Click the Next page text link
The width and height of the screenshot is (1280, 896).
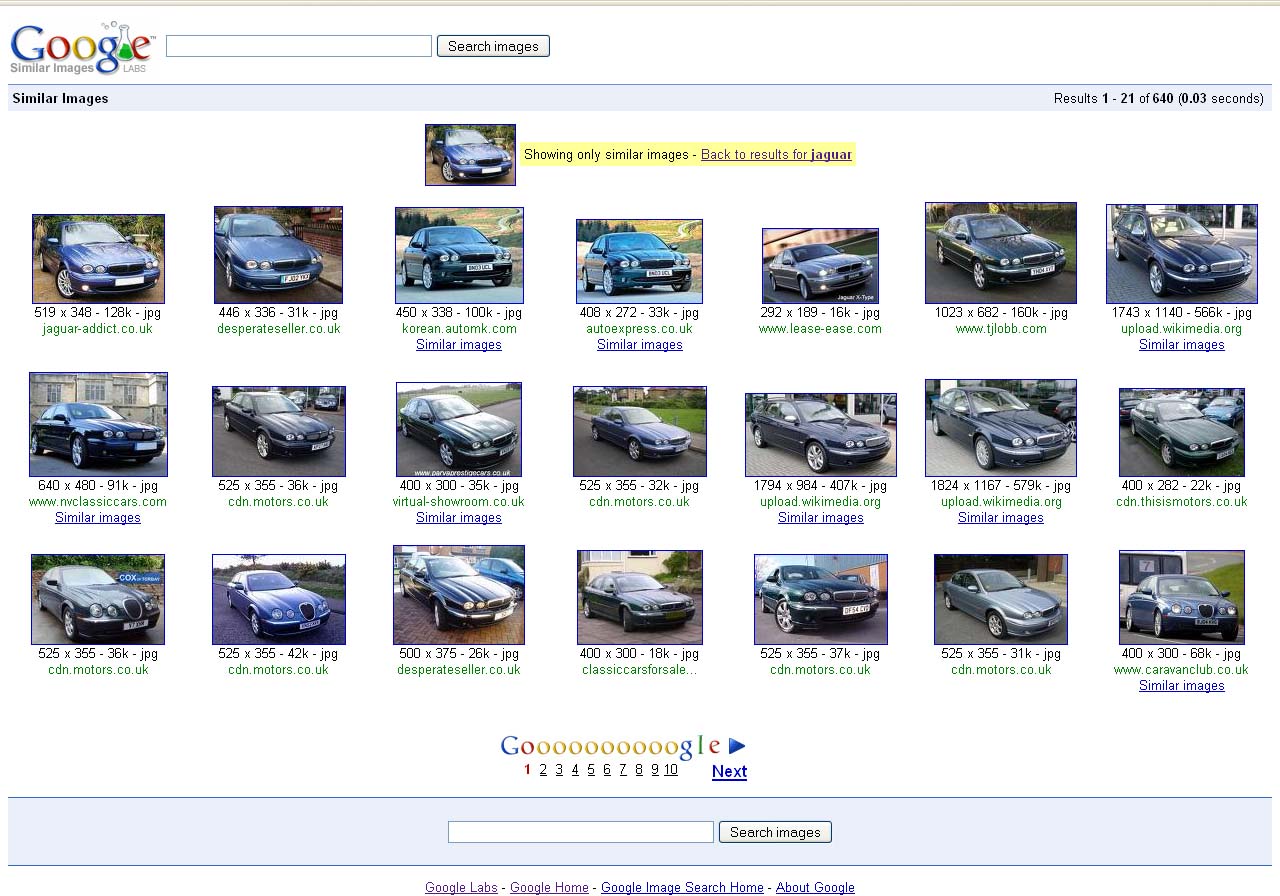(x=729, y=771)
